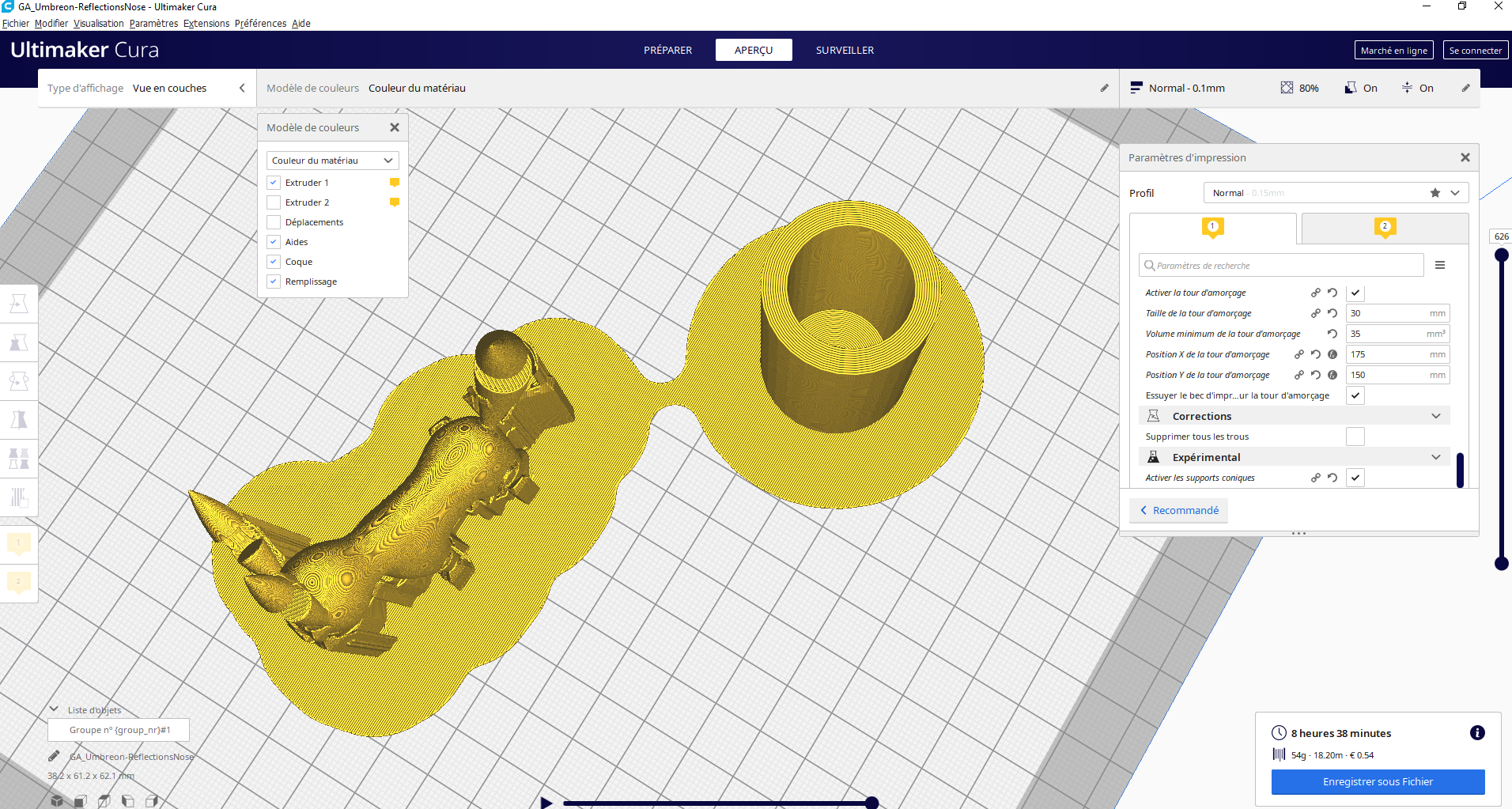Open the Modifier menu
The height and width of the screenshot is (809, 1512).
point(51,23)
